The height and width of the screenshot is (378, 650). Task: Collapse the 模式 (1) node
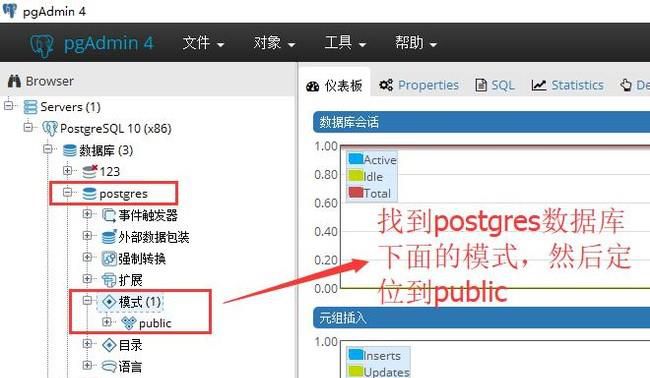pyautogui.click(x=87, y=300)
